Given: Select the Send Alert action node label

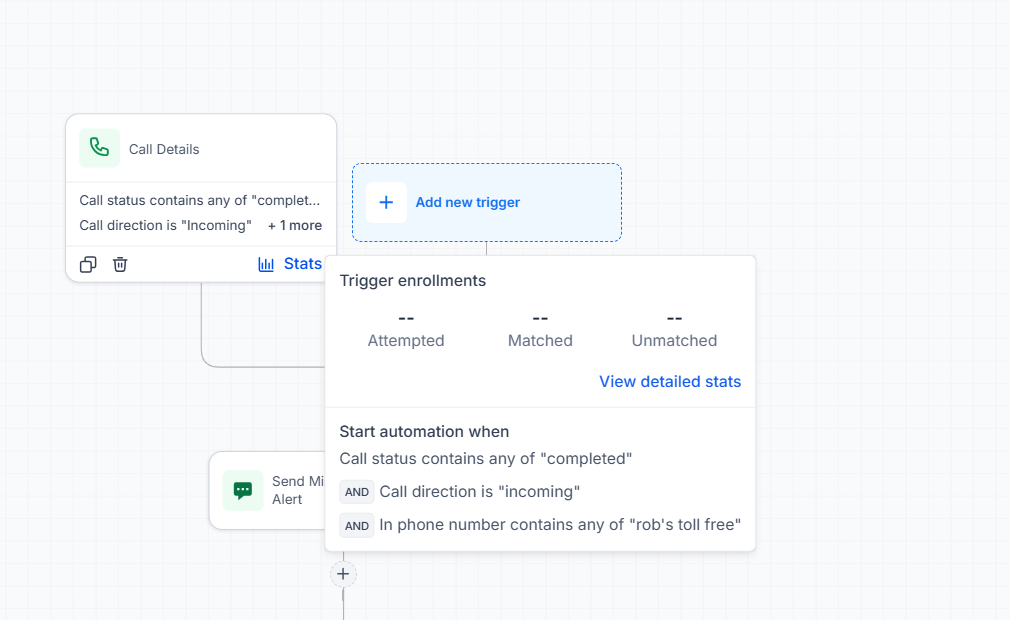Looking at the screenshot, I should coord(298,491).
